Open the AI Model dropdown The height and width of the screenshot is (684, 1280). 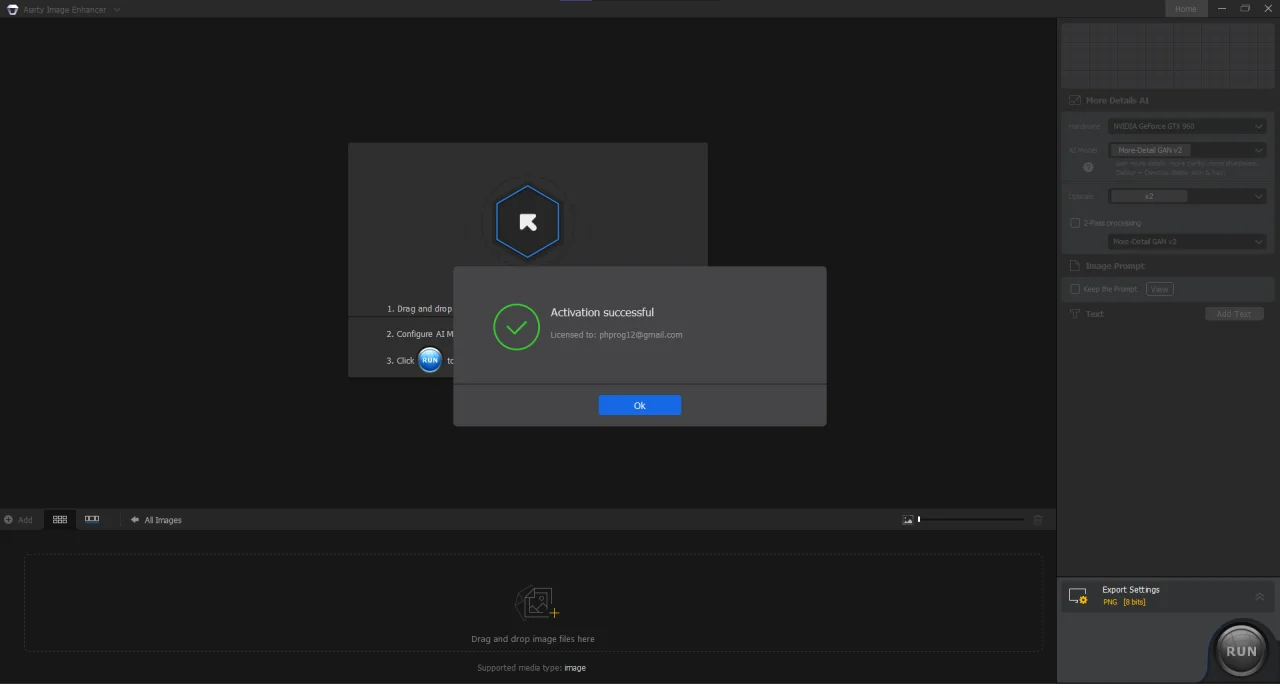(x=1187, y=150)
